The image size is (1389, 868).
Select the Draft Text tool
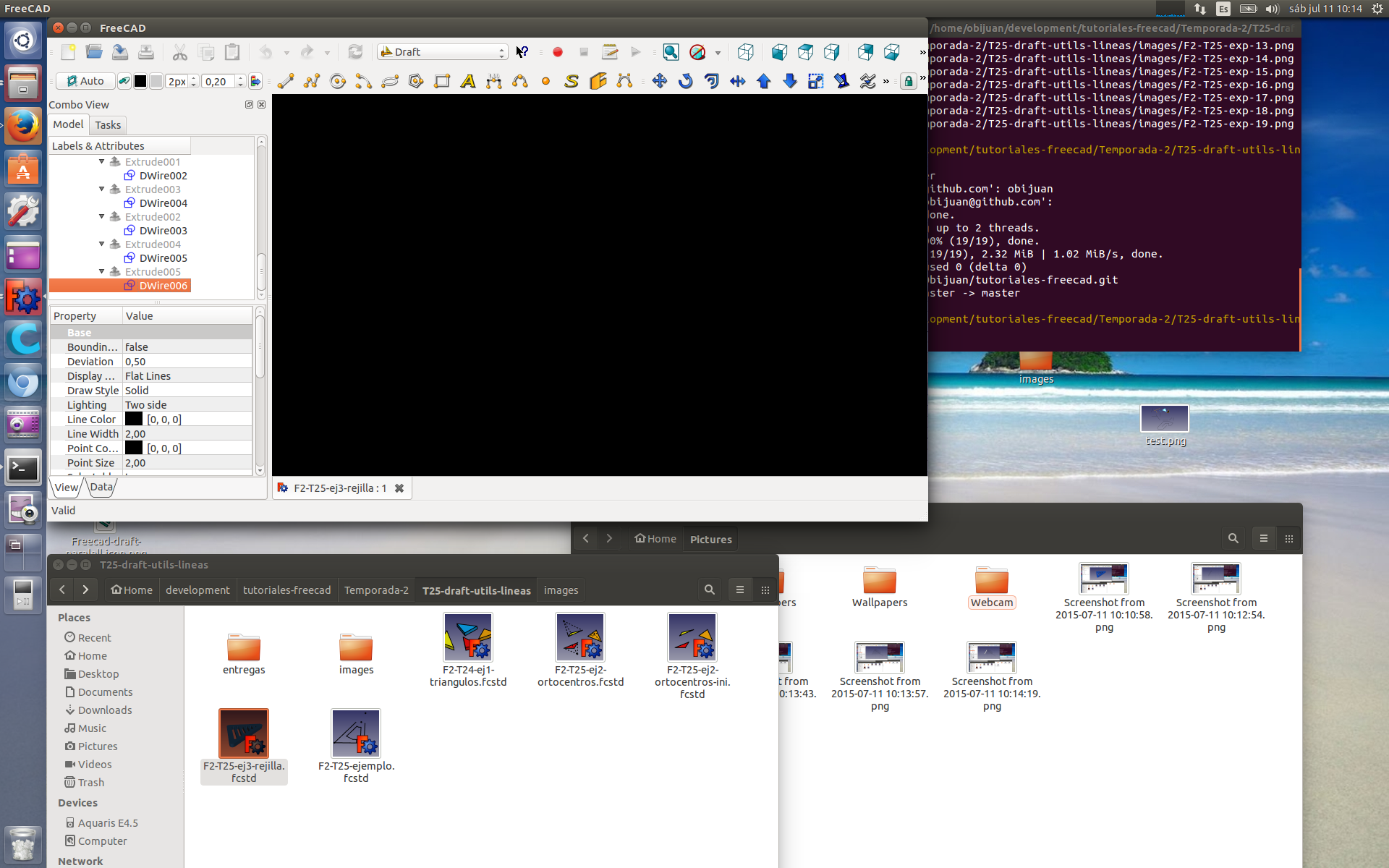click(468, 81)
